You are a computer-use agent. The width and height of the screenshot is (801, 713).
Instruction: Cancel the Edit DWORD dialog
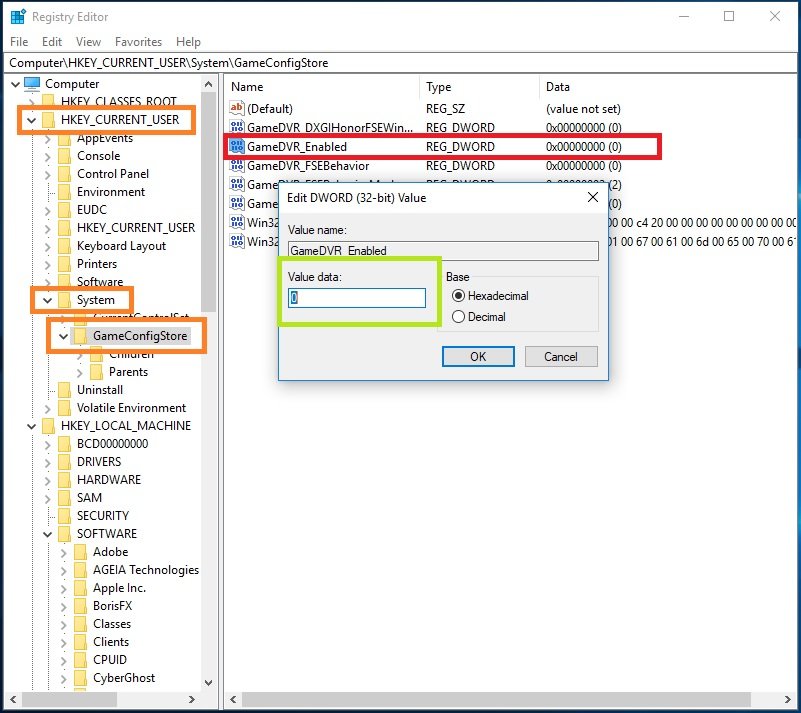561,356
